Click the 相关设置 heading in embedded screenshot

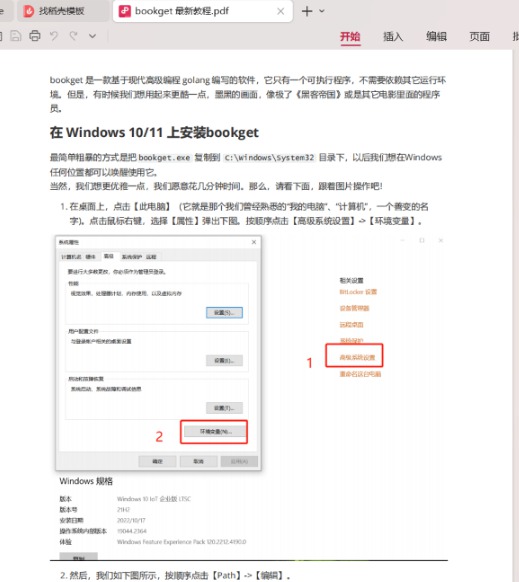[351, 281]
